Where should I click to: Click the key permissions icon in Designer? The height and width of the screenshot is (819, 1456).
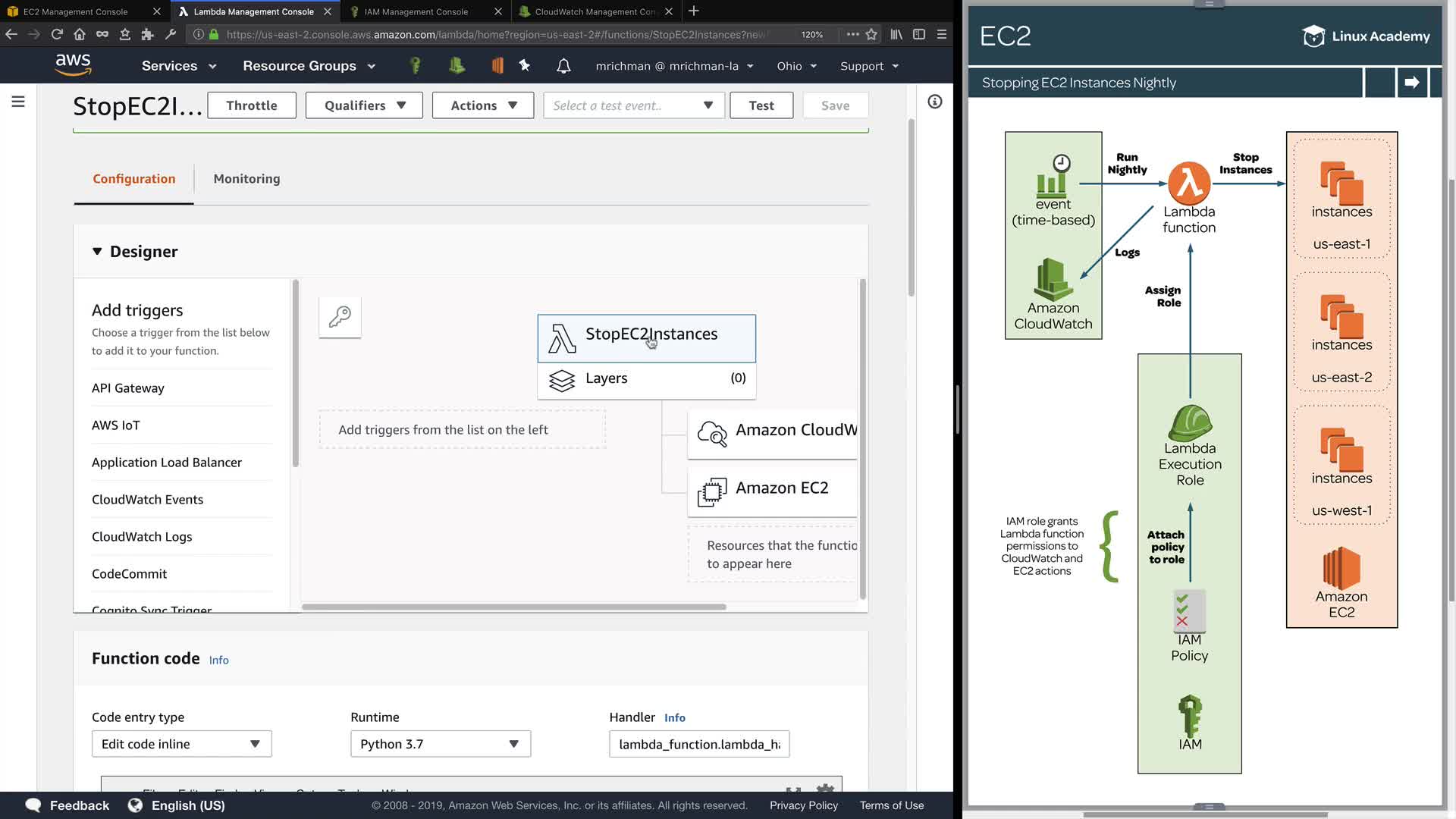point(340,317)
